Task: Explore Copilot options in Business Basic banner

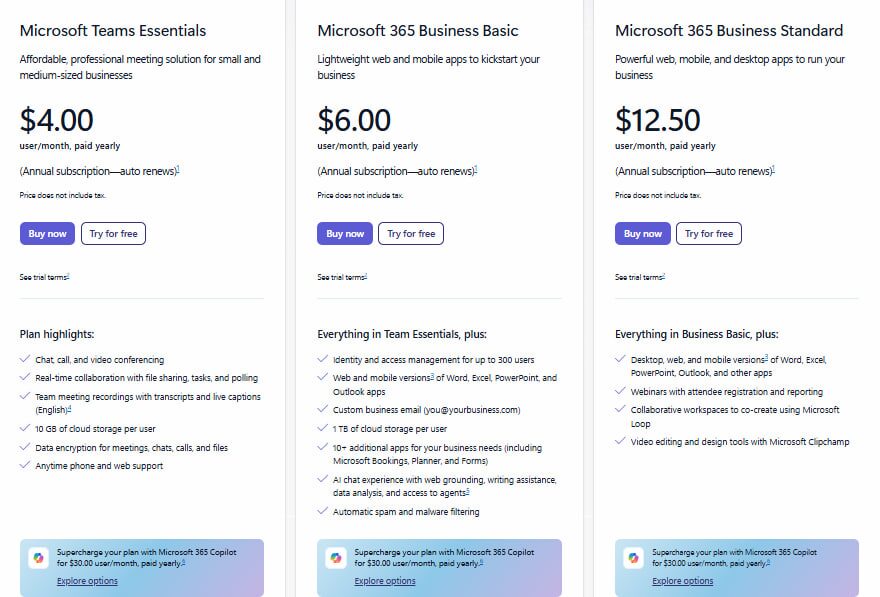Action: pos(385,581)
